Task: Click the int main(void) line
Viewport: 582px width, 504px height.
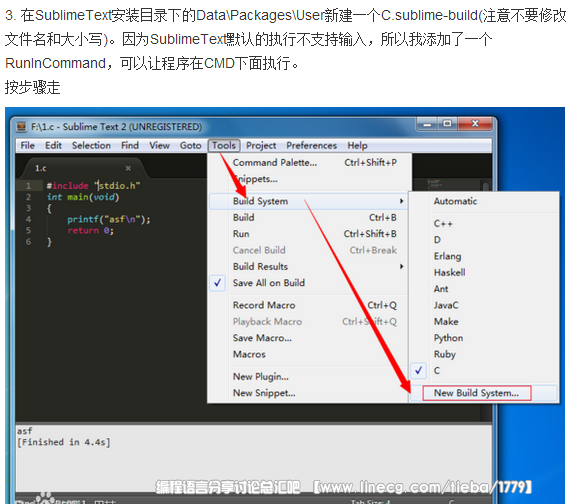Action: pos(83,197)
